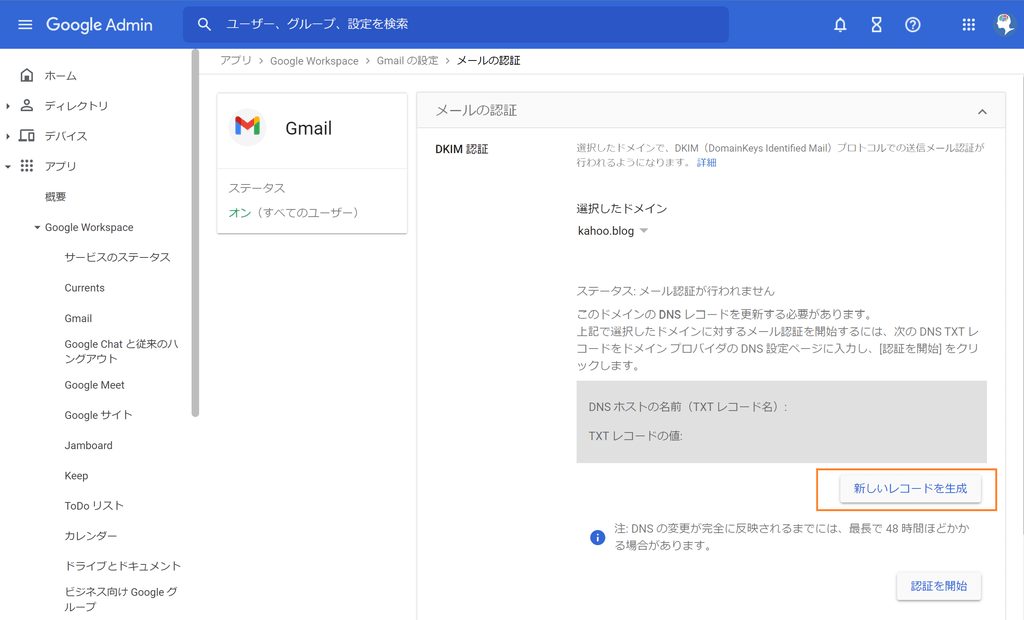Click the home icon in sidebar
The width and height of the screenshot is (1024, 620).
coord(27,75)
